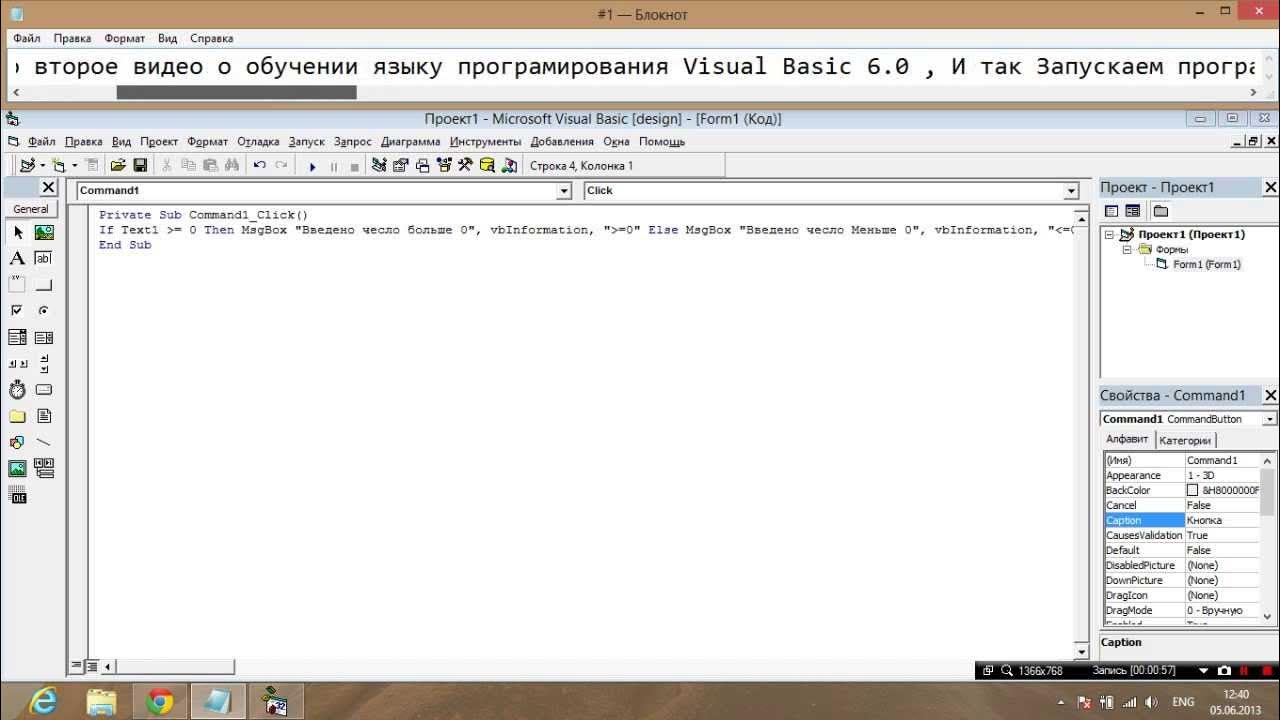Select the Pointer tool in the toolbox
The image size is (1280, 720).
pos(18,232)
